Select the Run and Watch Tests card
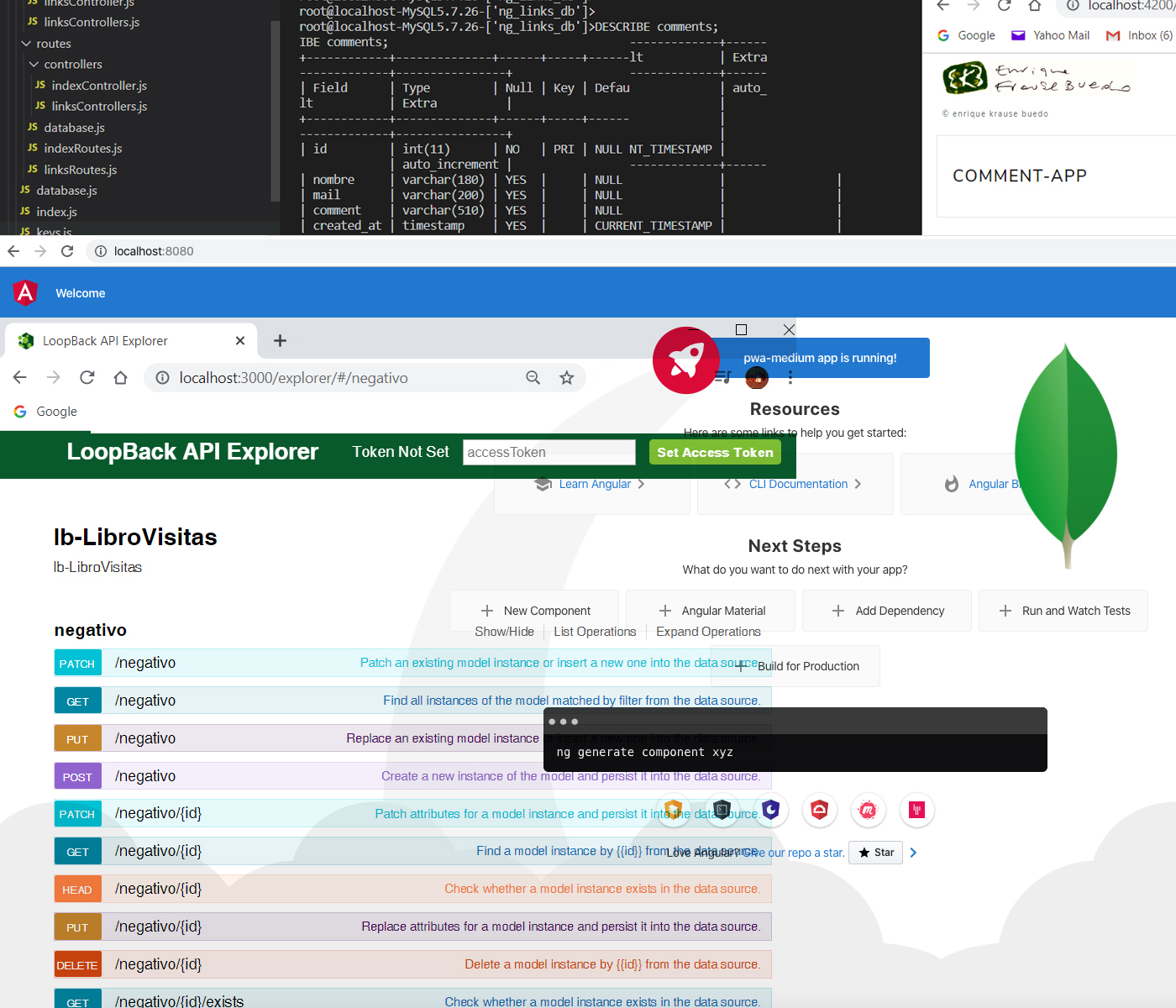Viewport: 1176px width, 1008px height. tap(1063, 611)
